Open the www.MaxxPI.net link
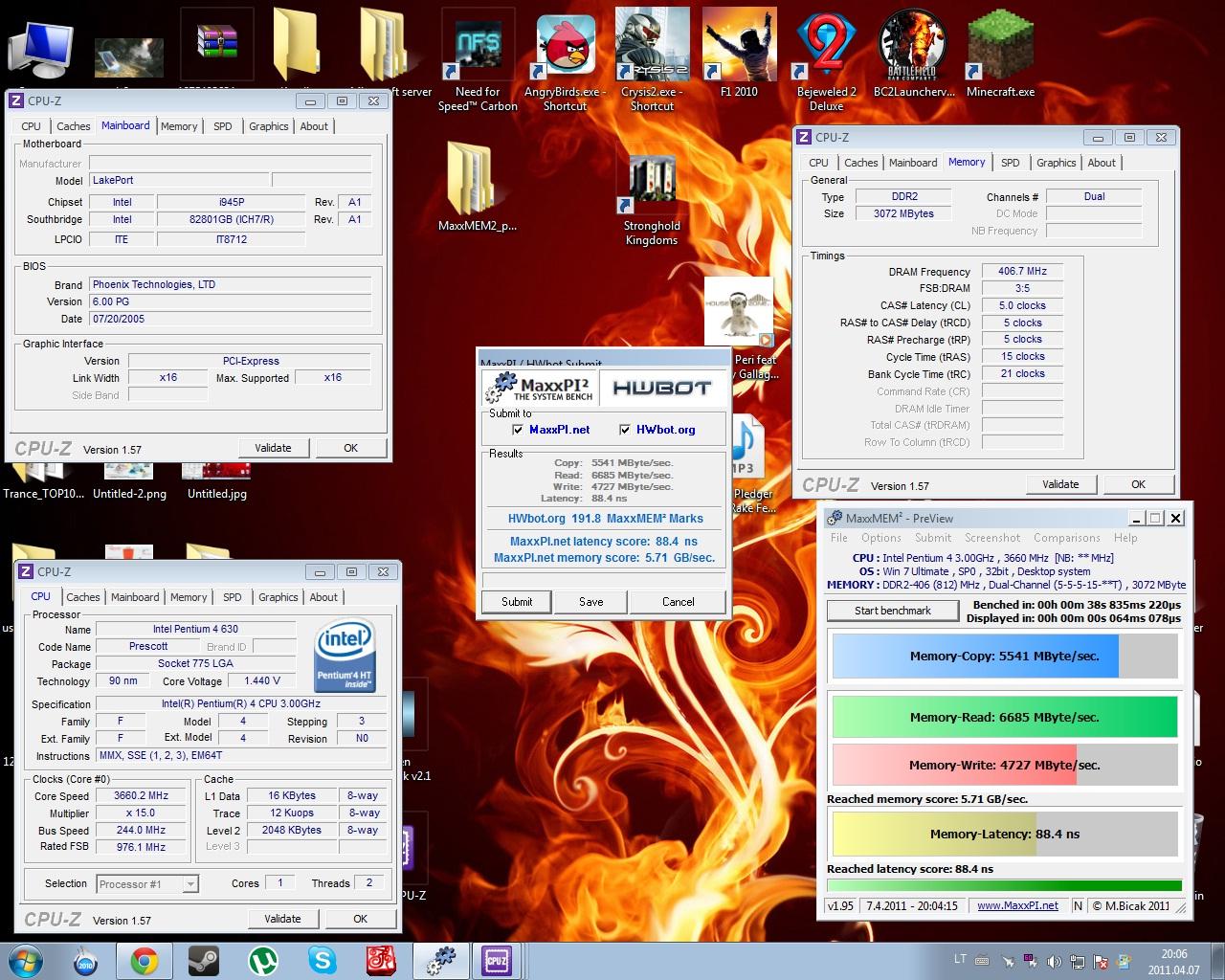 point(1017,905)
